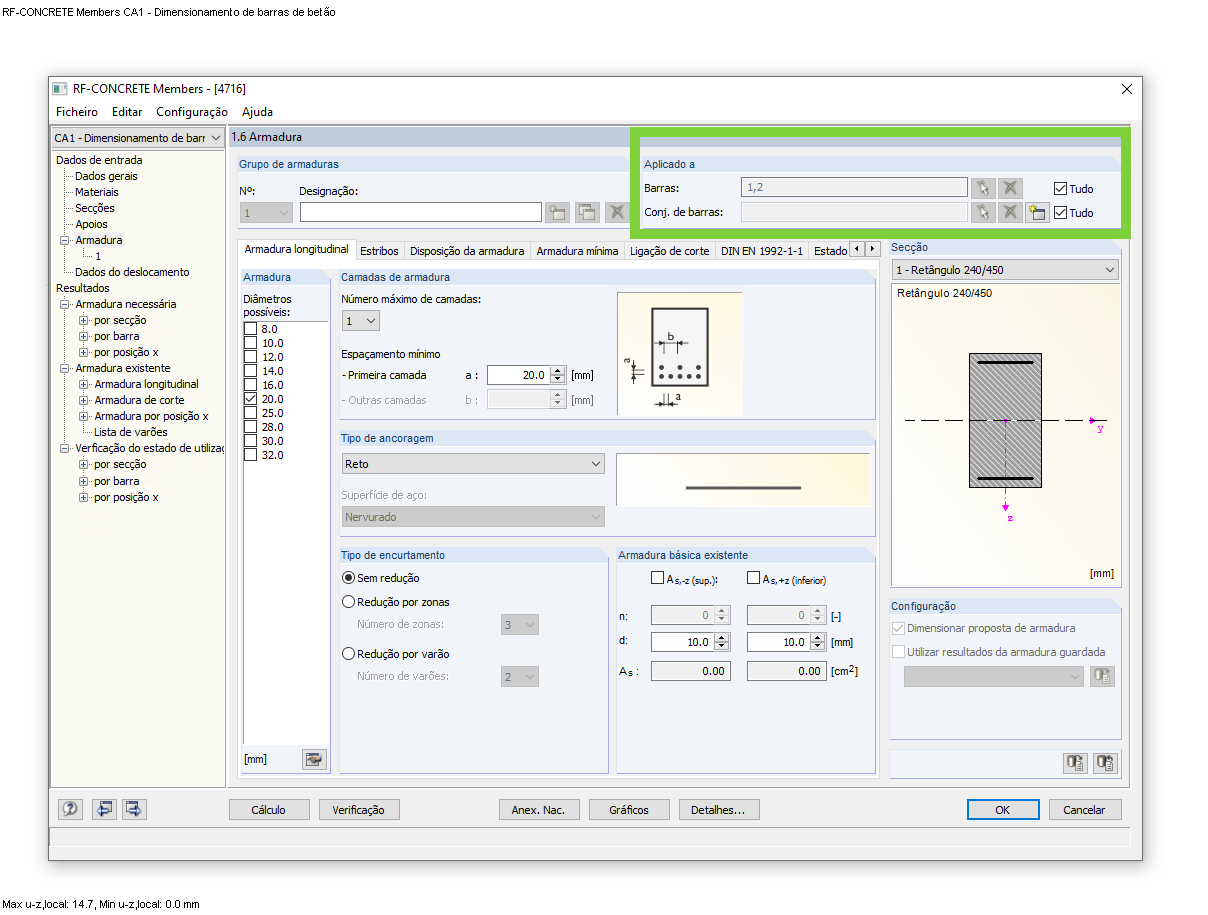1208x915 pixels.
Task: Toggle Tudo checkbox for Conj. de barras
Action: 1061,212
